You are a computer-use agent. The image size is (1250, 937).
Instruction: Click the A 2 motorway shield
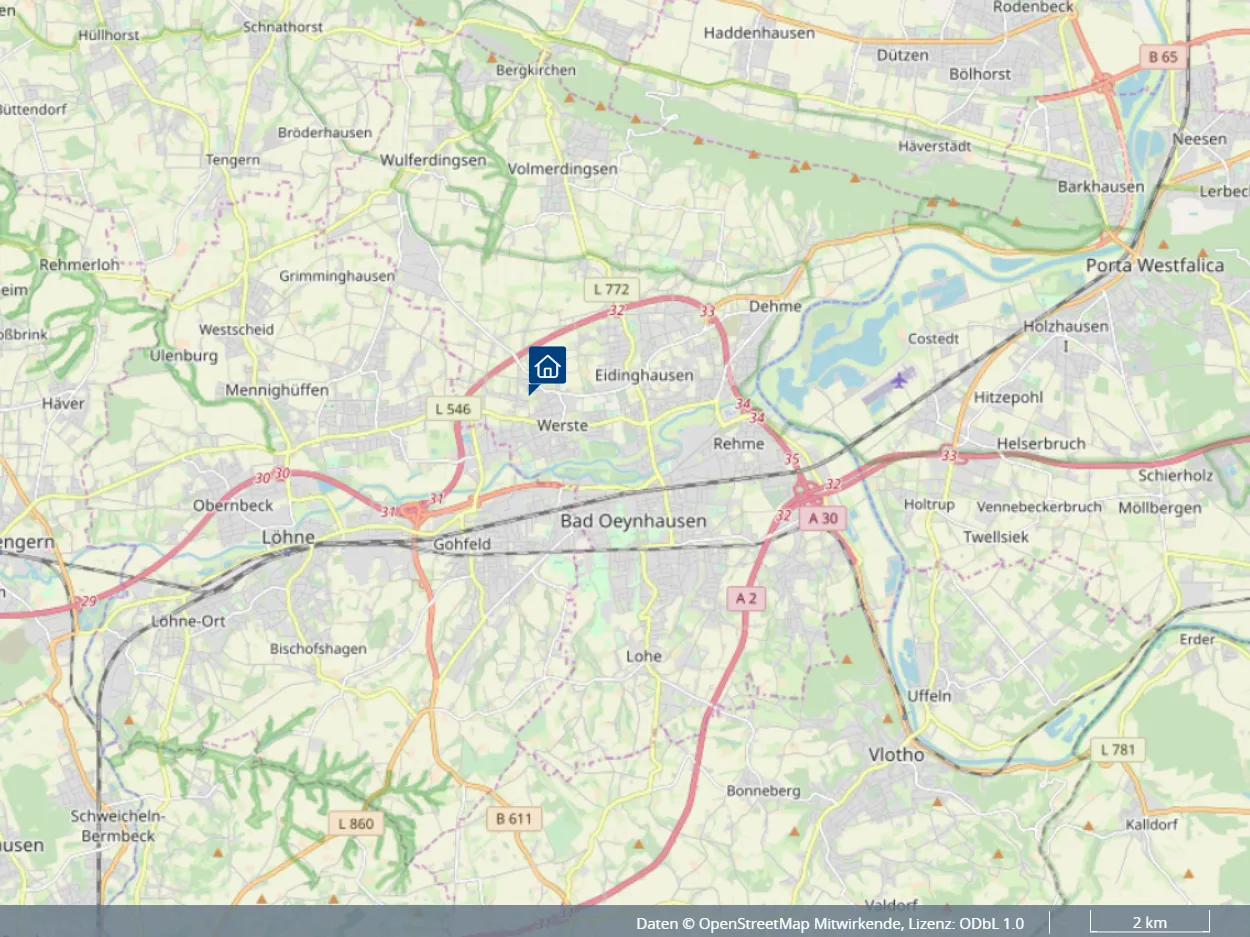pos(746,598)
